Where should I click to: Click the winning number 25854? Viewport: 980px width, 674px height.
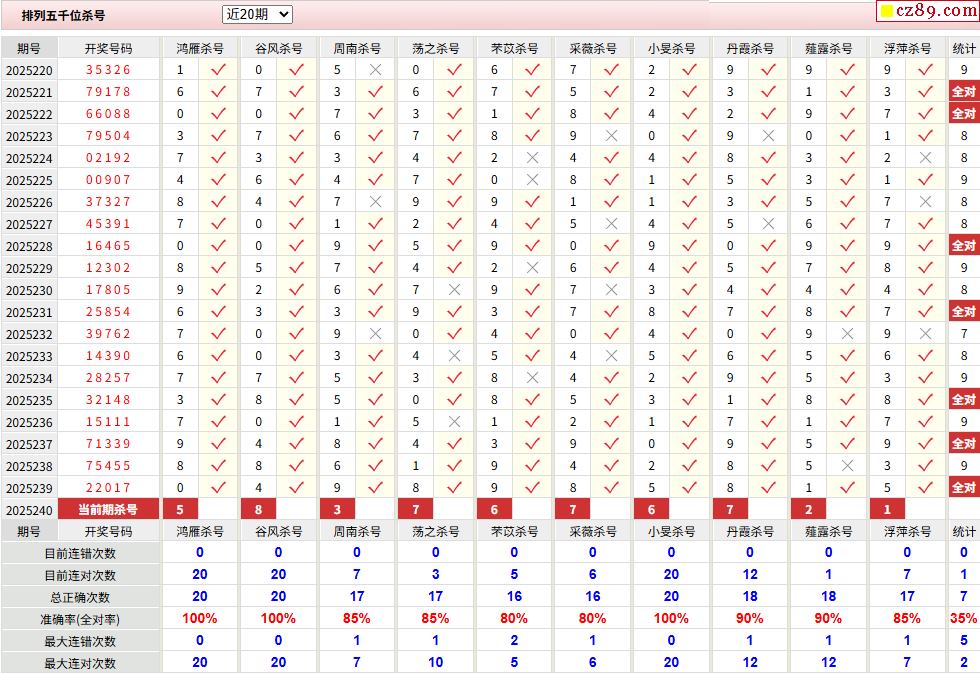[108, 312]
